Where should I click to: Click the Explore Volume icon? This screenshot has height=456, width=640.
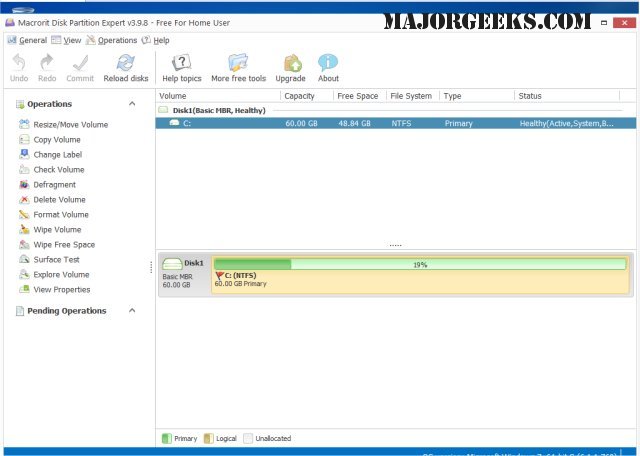(x=24, y=274)
